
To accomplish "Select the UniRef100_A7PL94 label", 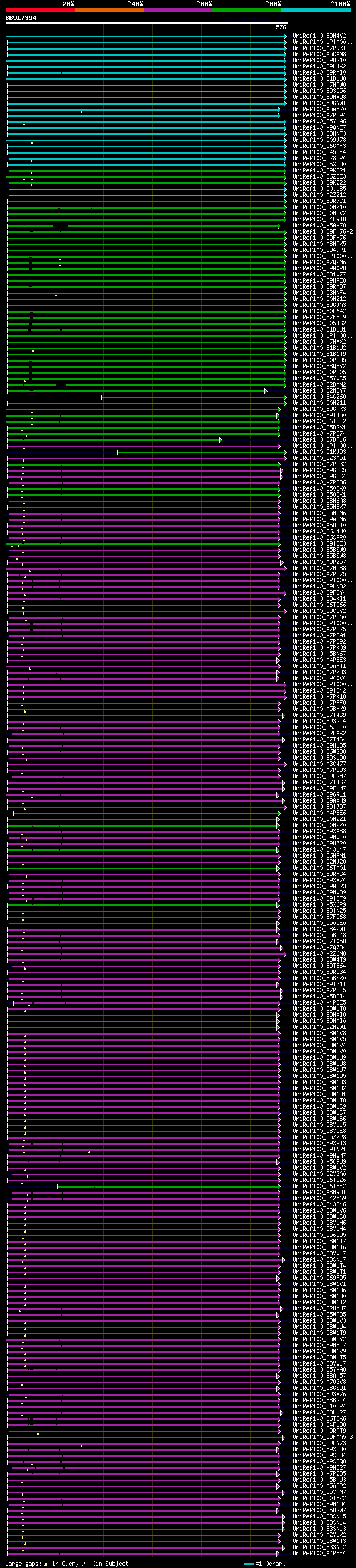I will point(319,116).
